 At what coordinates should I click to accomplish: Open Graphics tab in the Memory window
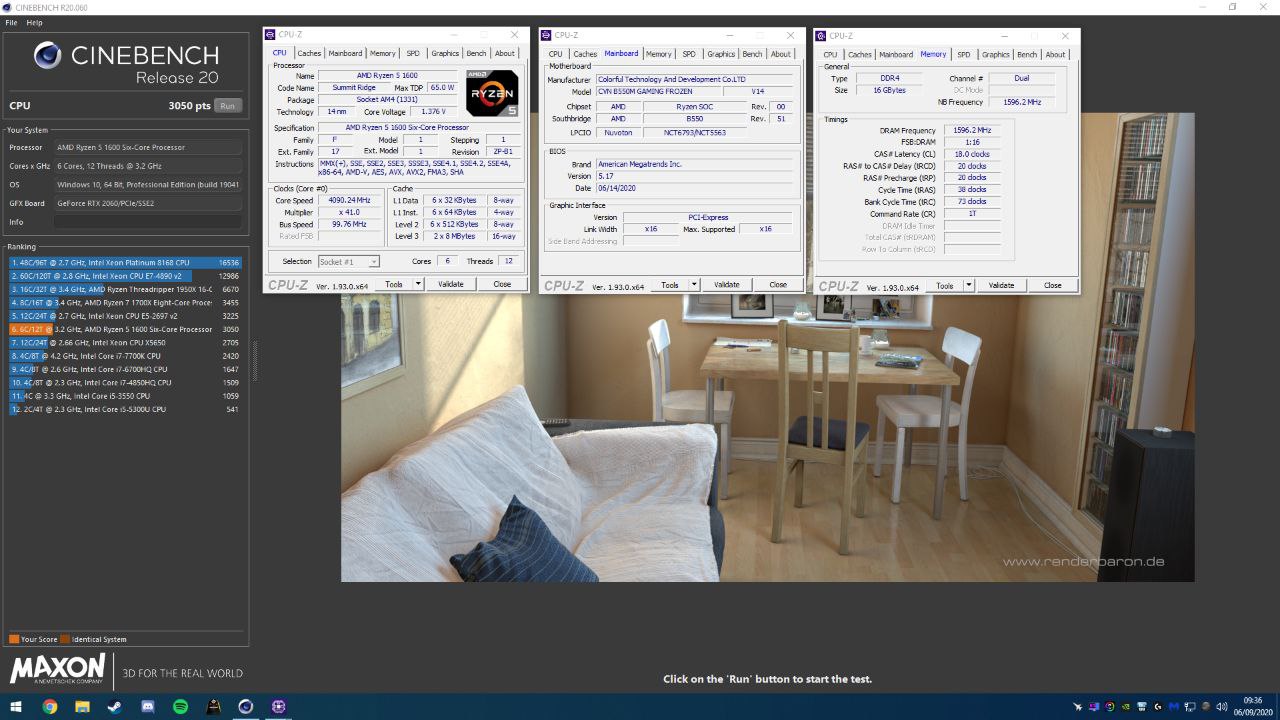pyautogui.click(x=995, y=54)
